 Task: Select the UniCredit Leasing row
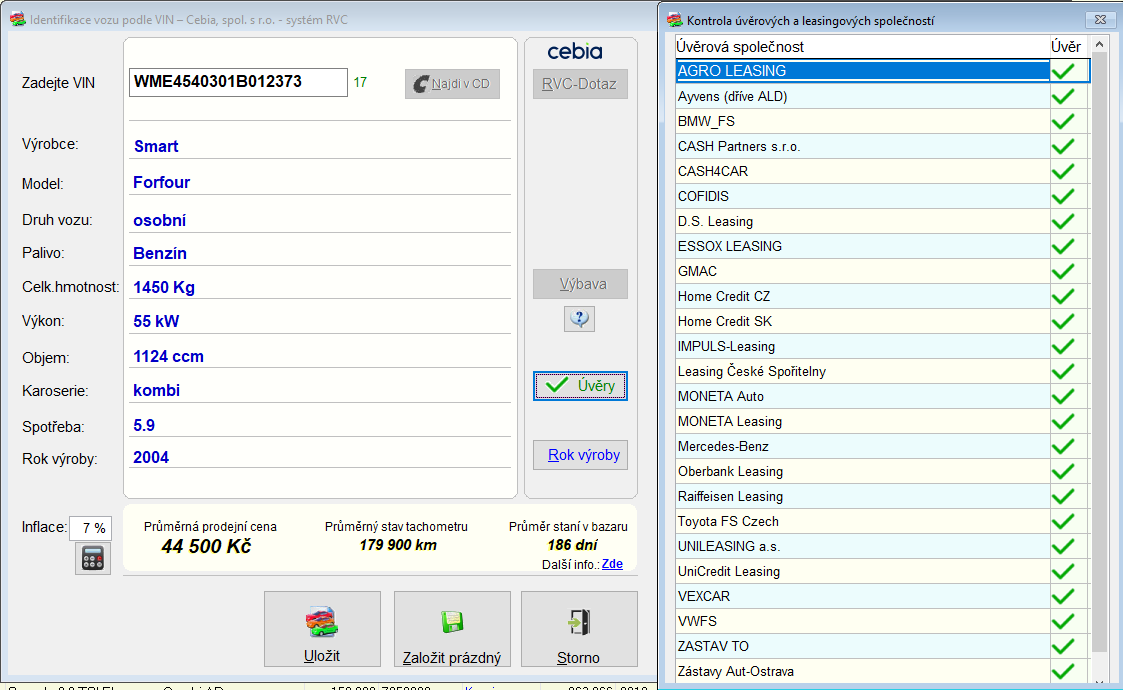[x=882, y=572]
